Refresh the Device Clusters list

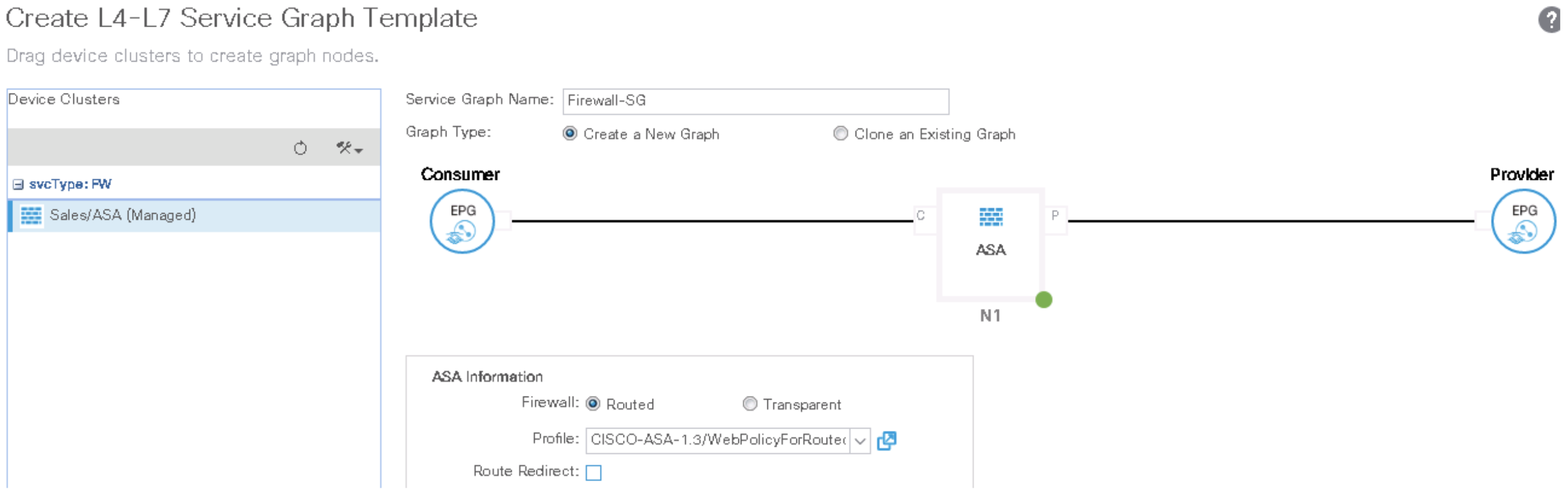coord(300,148)
